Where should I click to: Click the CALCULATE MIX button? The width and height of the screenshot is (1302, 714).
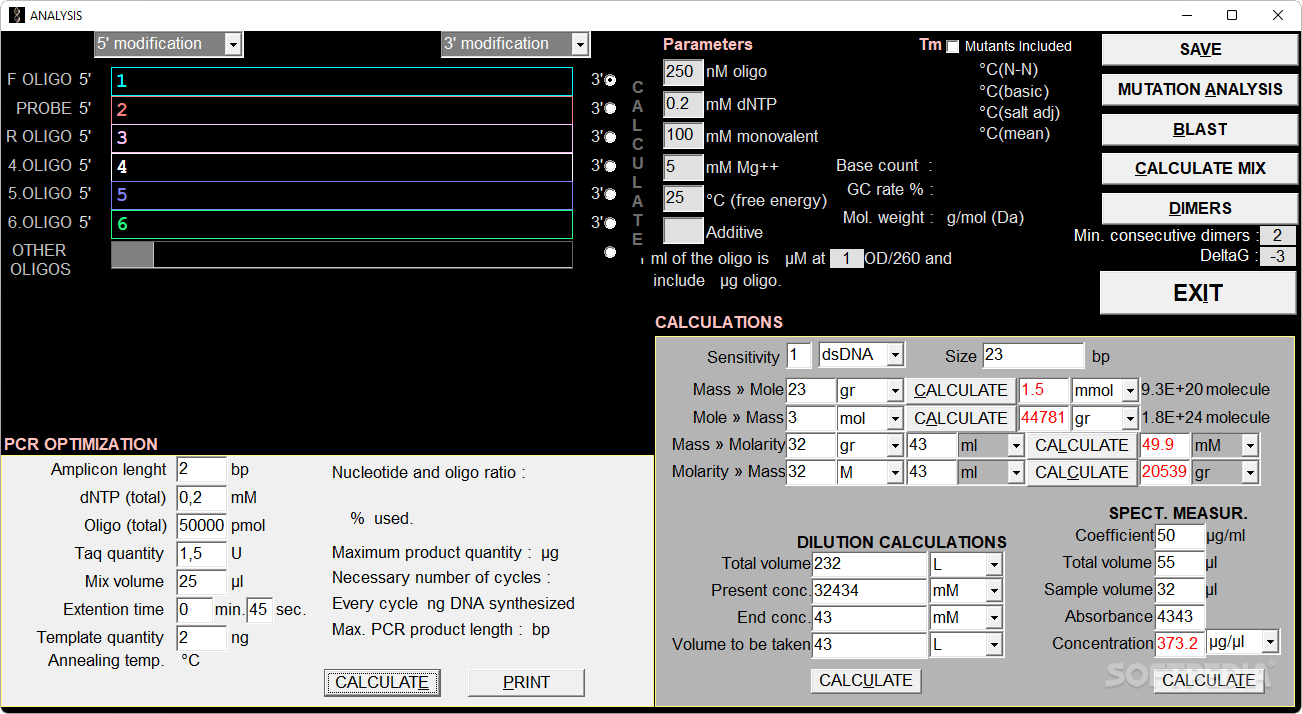coord(1200,169)
